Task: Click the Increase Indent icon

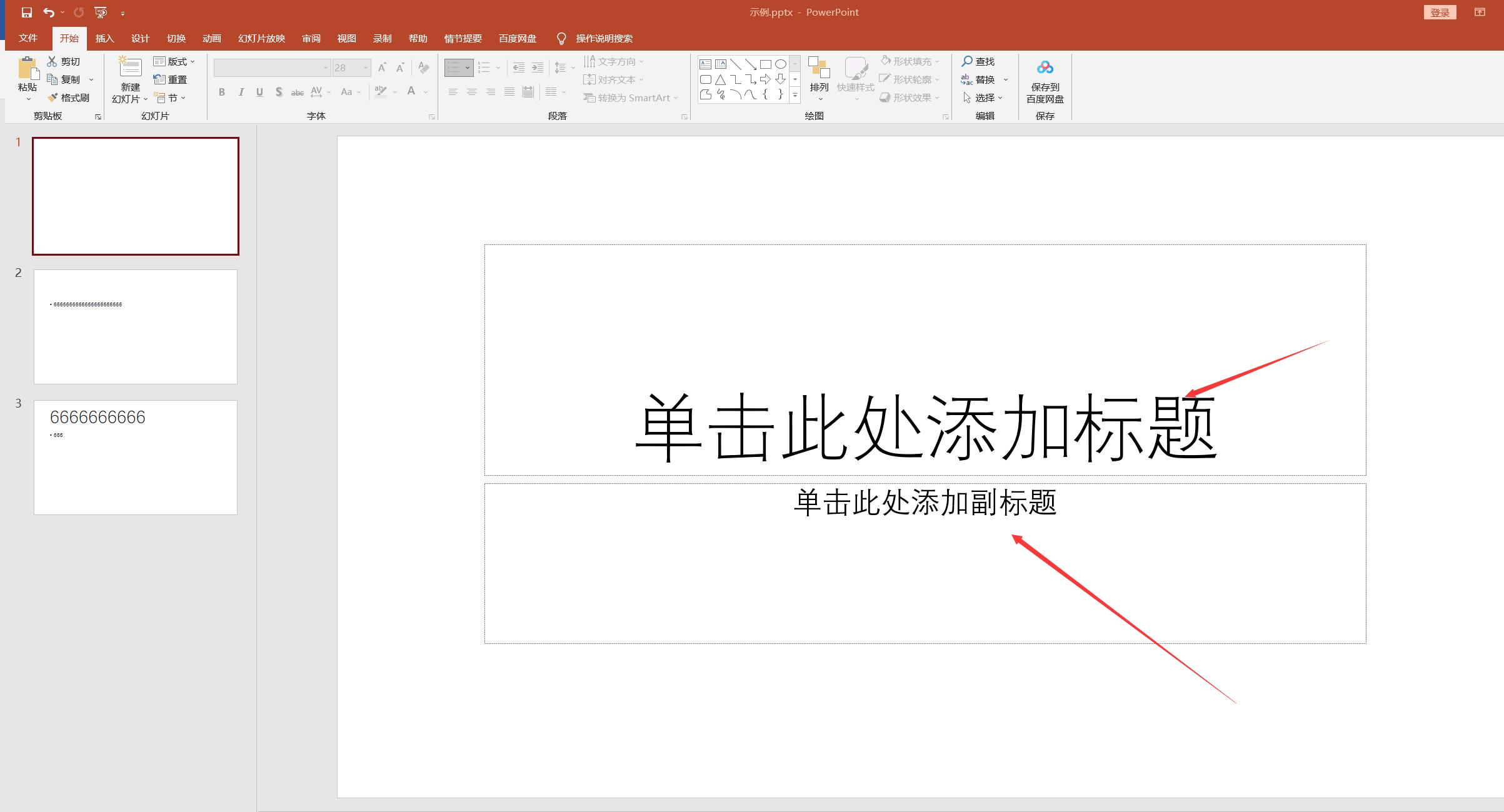Action: 538,68
